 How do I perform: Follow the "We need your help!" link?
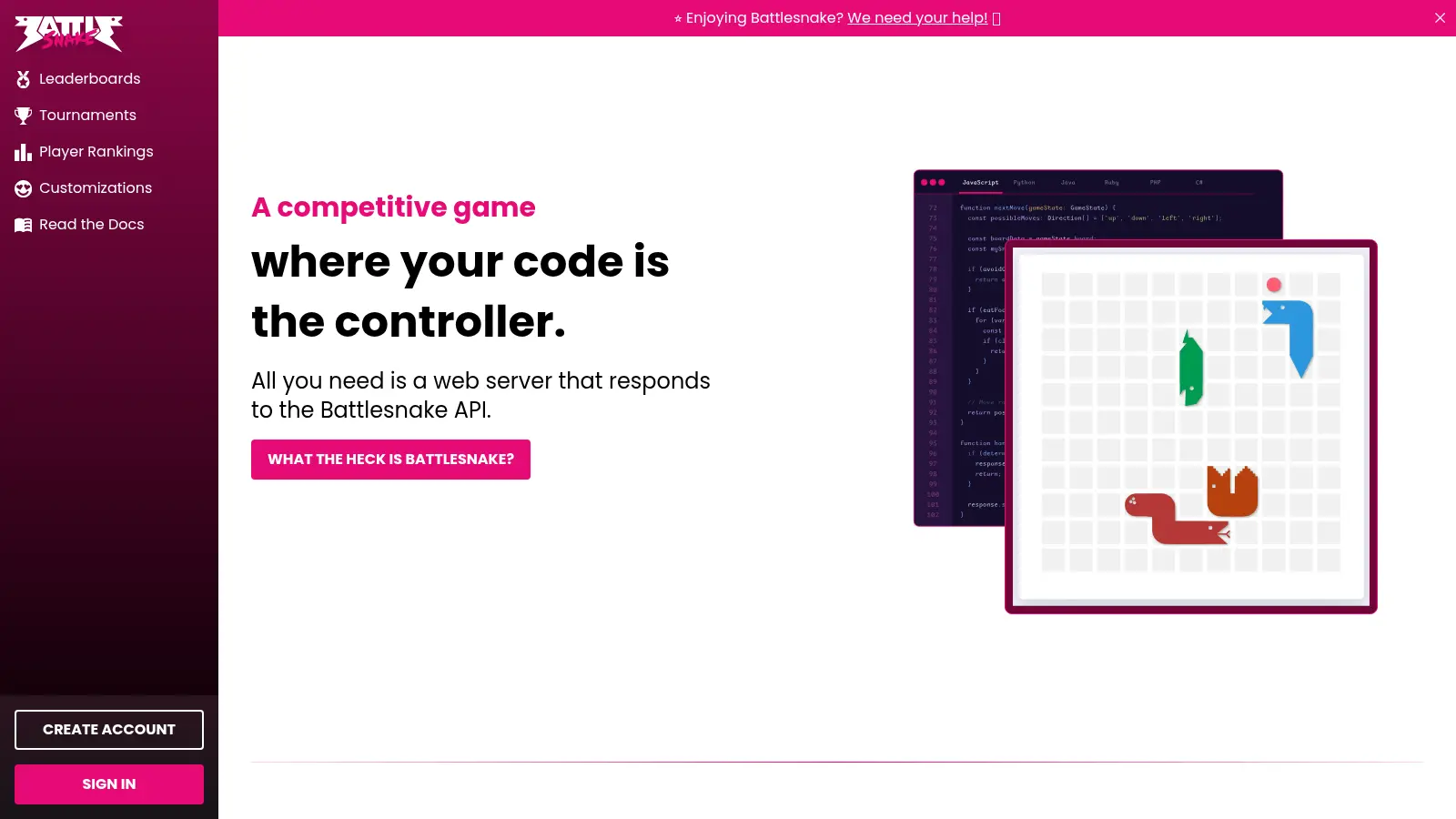tap(917, 18)
